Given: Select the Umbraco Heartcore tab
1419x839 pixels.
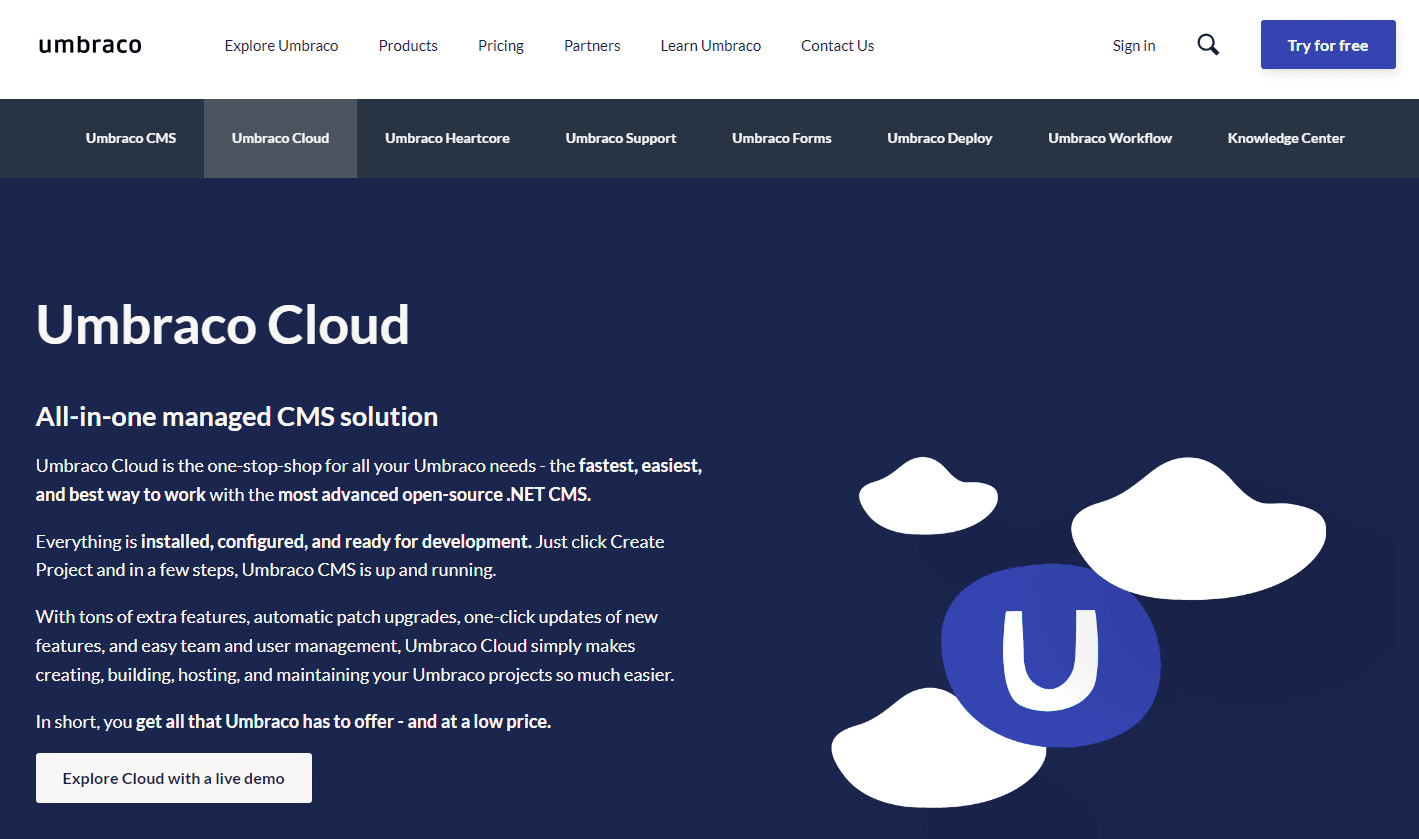Looking at the screenshot, I should click(447, 138).
